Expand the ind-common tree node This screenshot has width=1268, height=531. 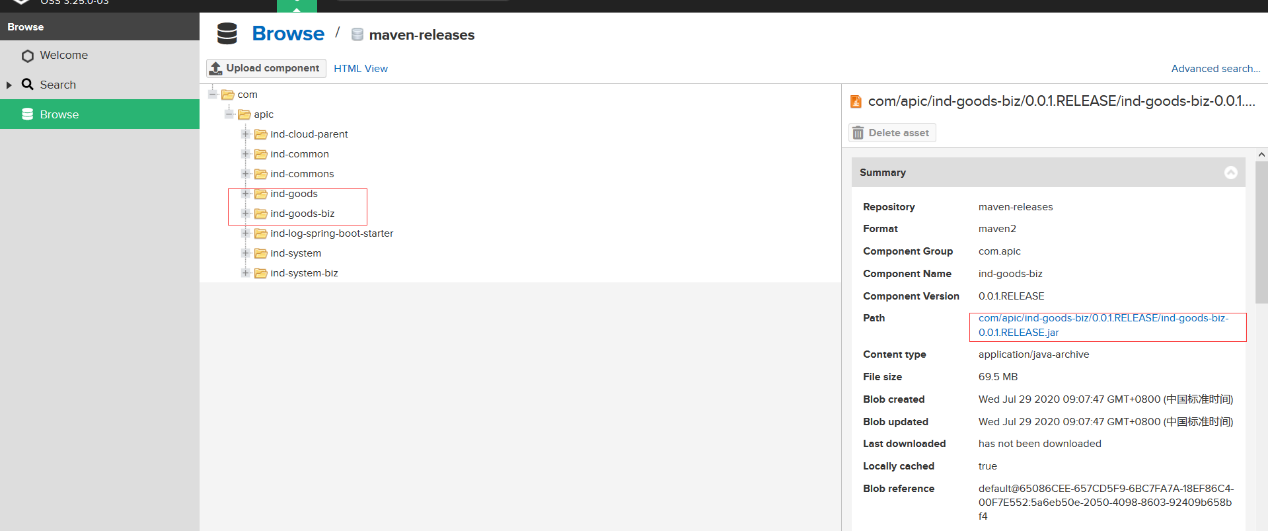pos(245,154)
